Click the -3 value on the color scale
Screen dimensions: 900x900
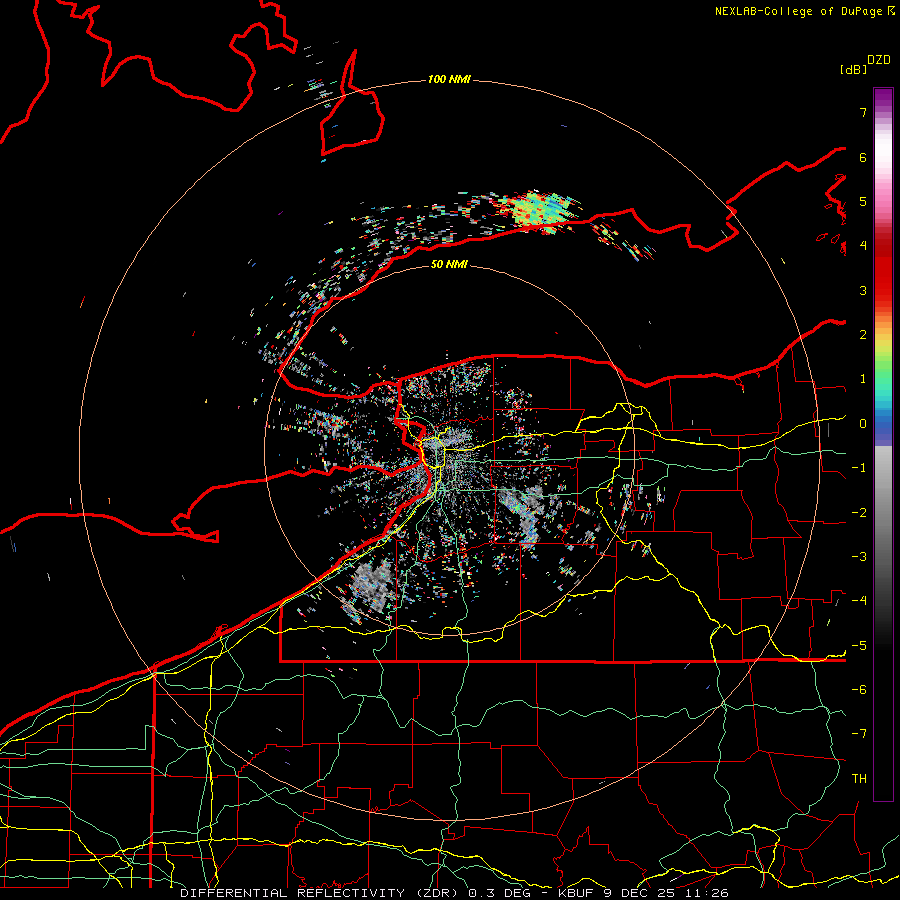click(859, 557)
